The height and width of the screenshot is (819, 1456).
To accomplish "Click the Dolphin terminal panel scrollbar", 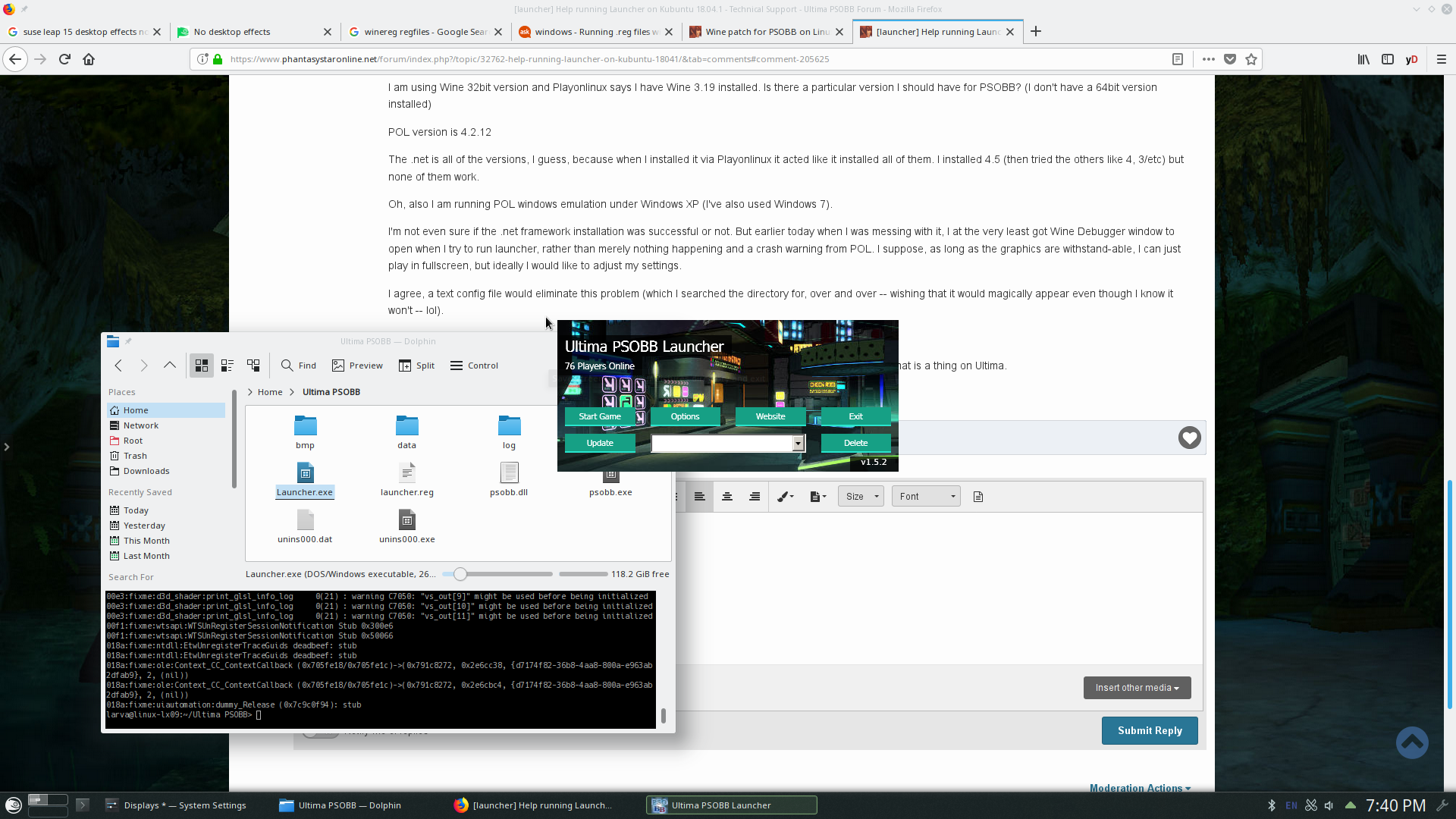I will (664, 715).
